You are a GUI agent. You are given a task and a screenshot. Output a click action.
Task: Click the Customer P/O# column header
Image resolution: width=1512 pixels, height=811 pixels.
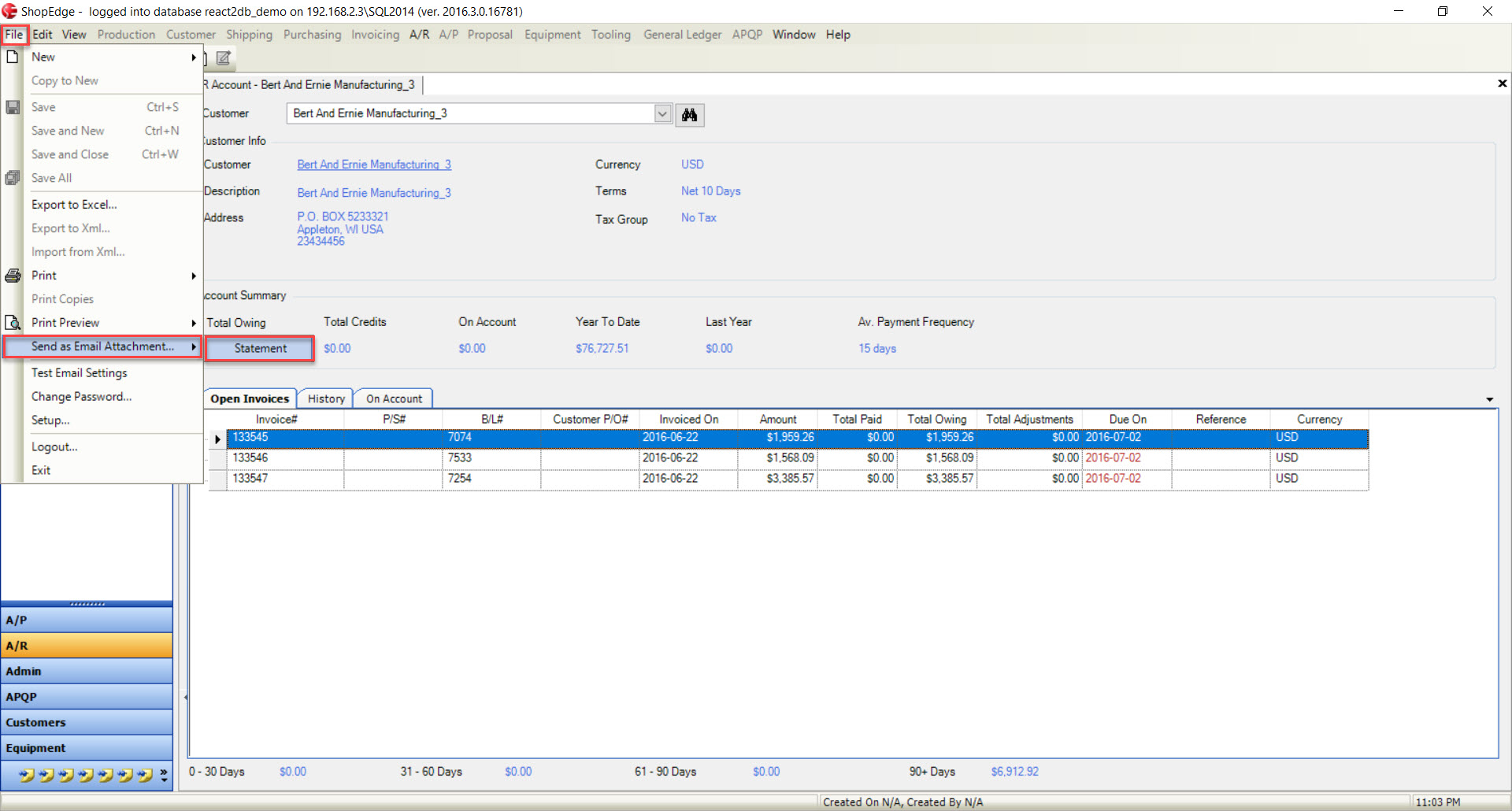coord(591,420)
